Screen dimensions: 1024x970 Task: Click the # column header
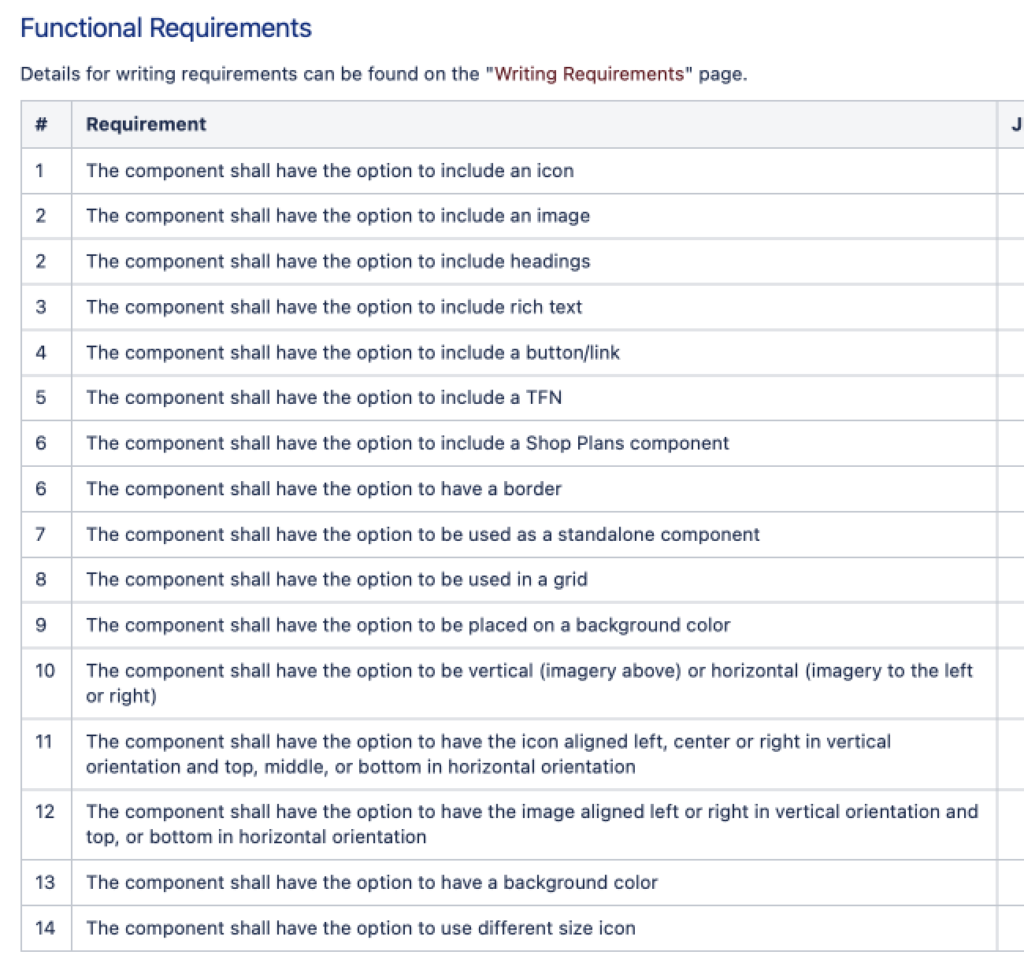click(x=41, y=124)
